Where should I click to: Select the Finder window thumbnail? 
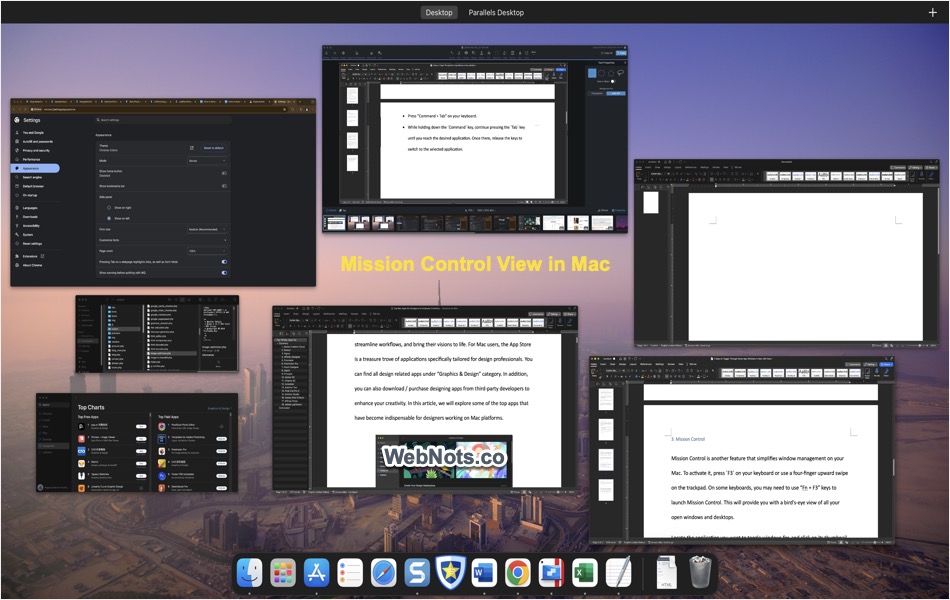157,334
